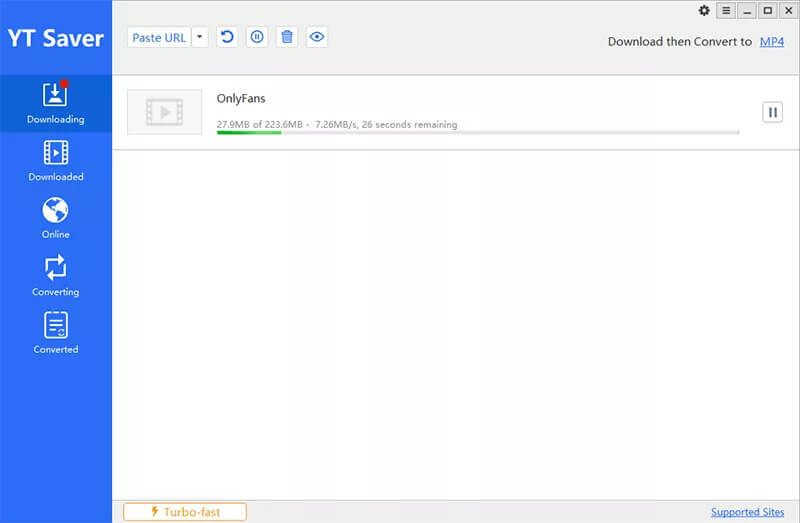Switch to the Downloaded section
The width and height of the screenshot is (800, 523).
point(55,160)
